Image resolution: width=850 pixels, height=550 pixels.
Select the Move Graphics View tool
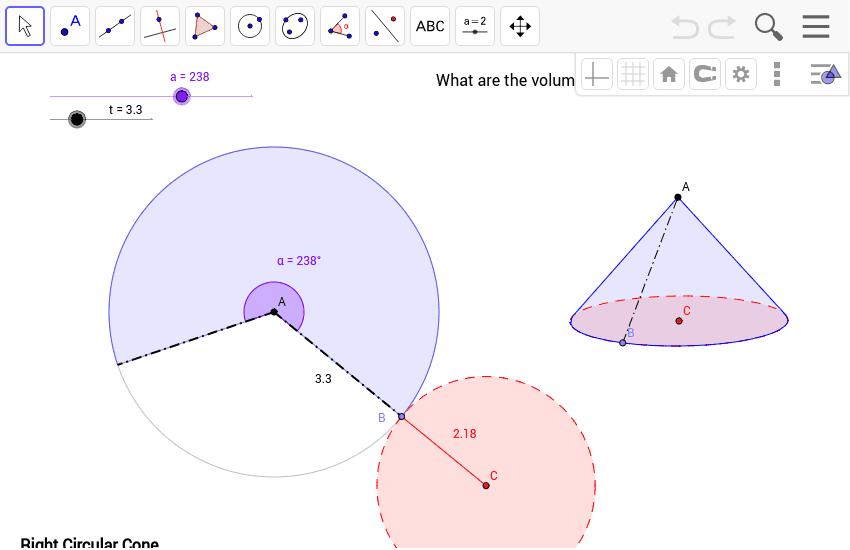pyautogui.click(x=520, y=26)
